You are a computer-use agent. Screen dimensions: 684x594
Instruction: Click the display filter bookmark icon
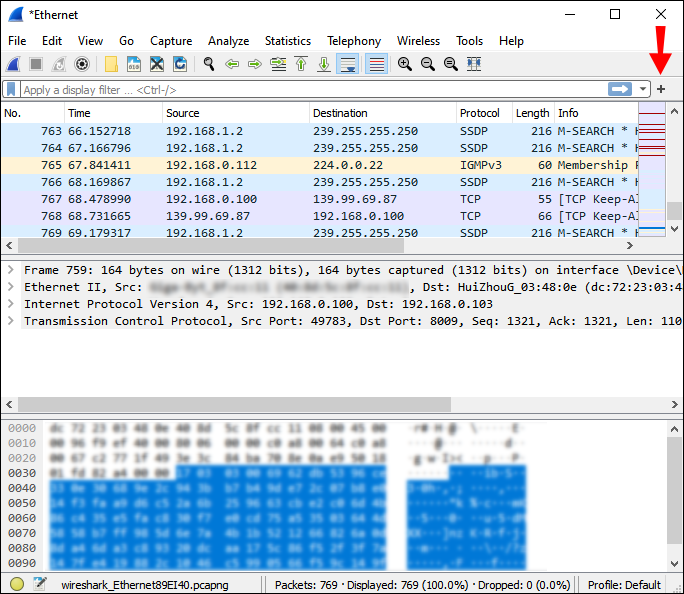[x=11, y=90]
